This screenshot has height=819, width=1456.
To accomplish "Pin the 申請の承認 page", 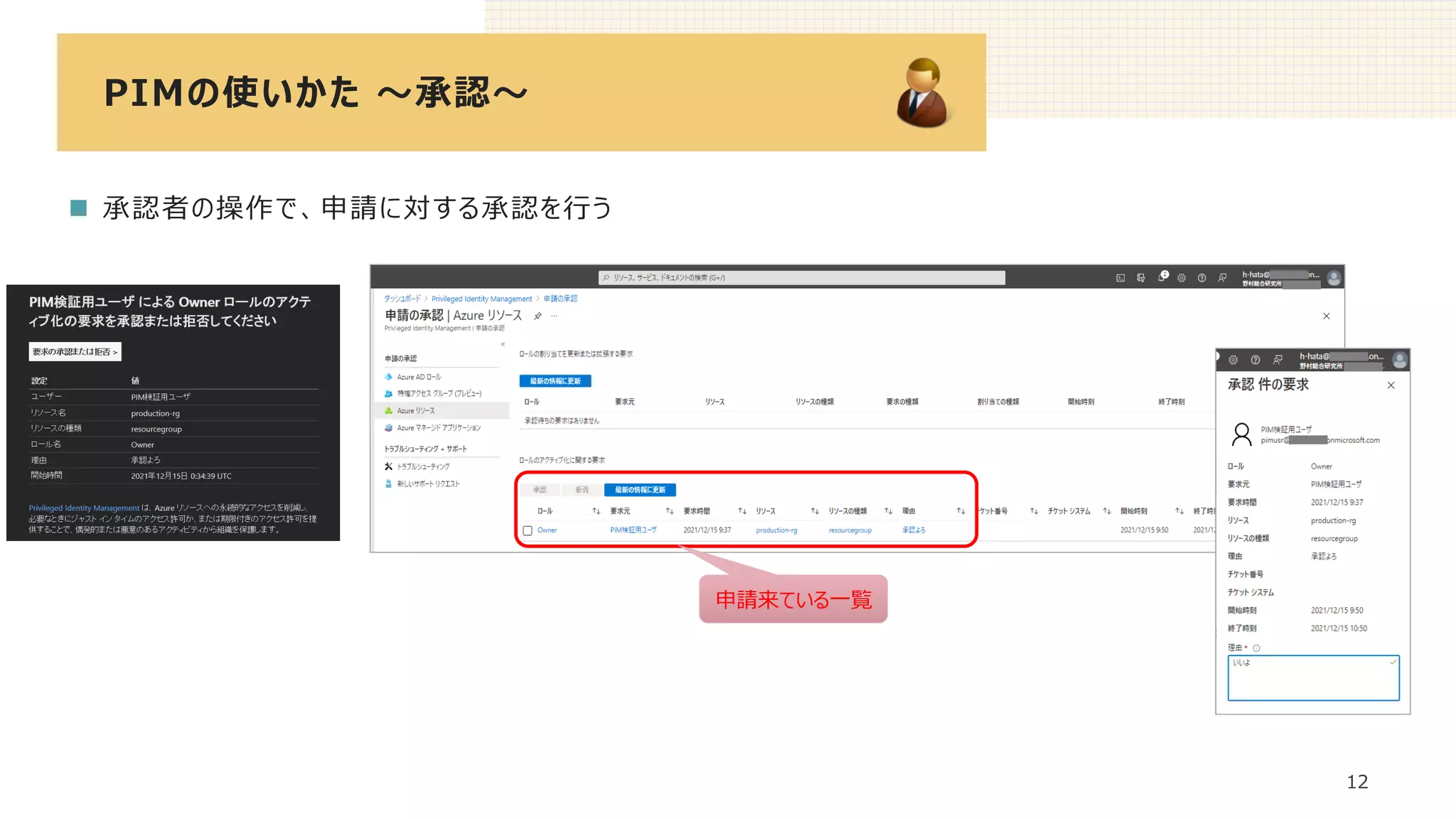I will pos(538,316).
